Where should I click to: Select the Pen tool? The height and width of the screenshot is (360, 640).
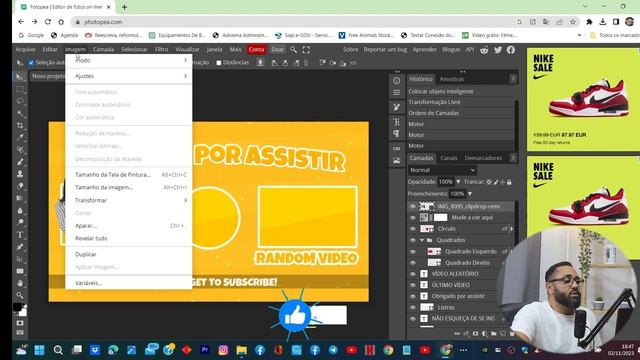(20, 247)
